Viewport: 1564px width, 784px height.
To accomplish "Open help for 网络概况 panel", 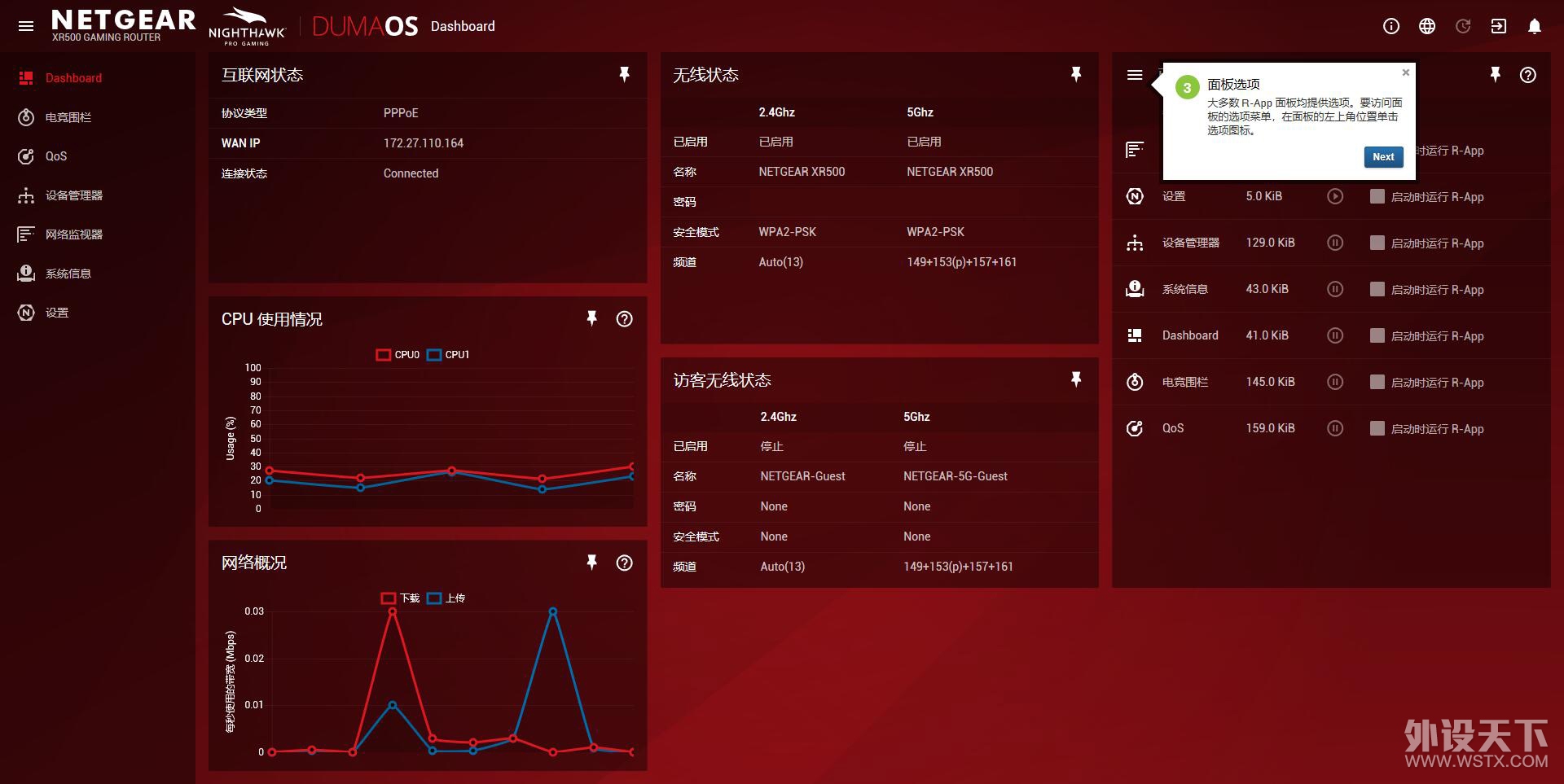I will pos(625,563).
